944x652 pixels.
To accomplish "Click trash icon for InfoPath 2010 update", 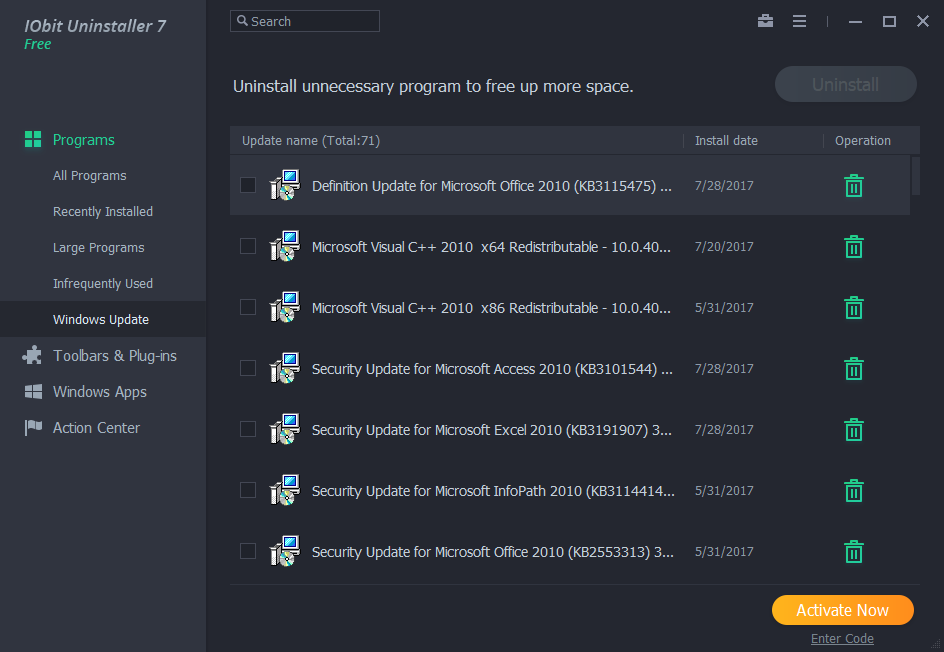I will [853, 491].
